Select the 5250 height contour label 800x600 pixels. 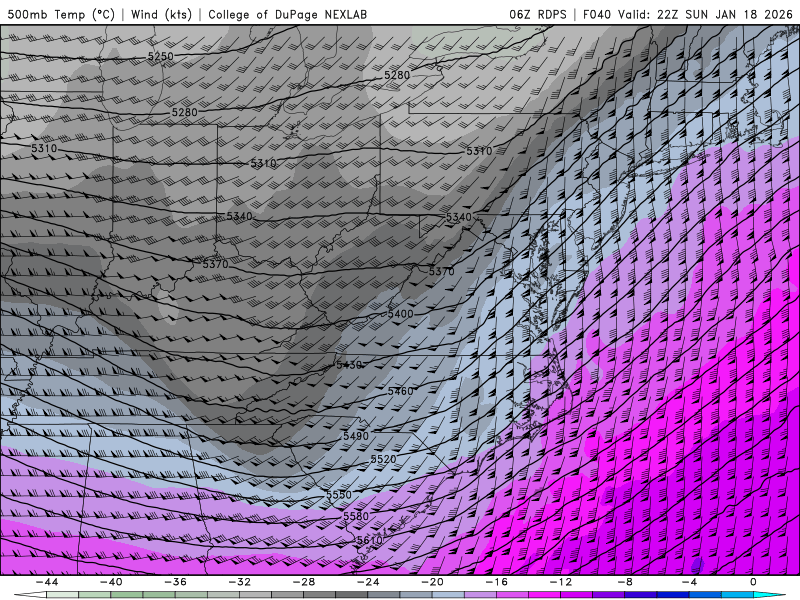coord(161,56)
